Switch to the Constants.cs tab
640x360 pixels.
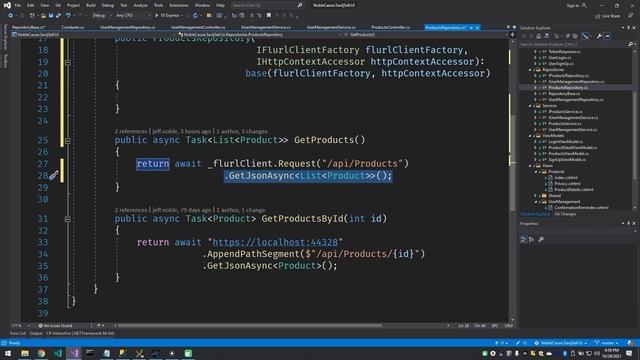(73, 27)
